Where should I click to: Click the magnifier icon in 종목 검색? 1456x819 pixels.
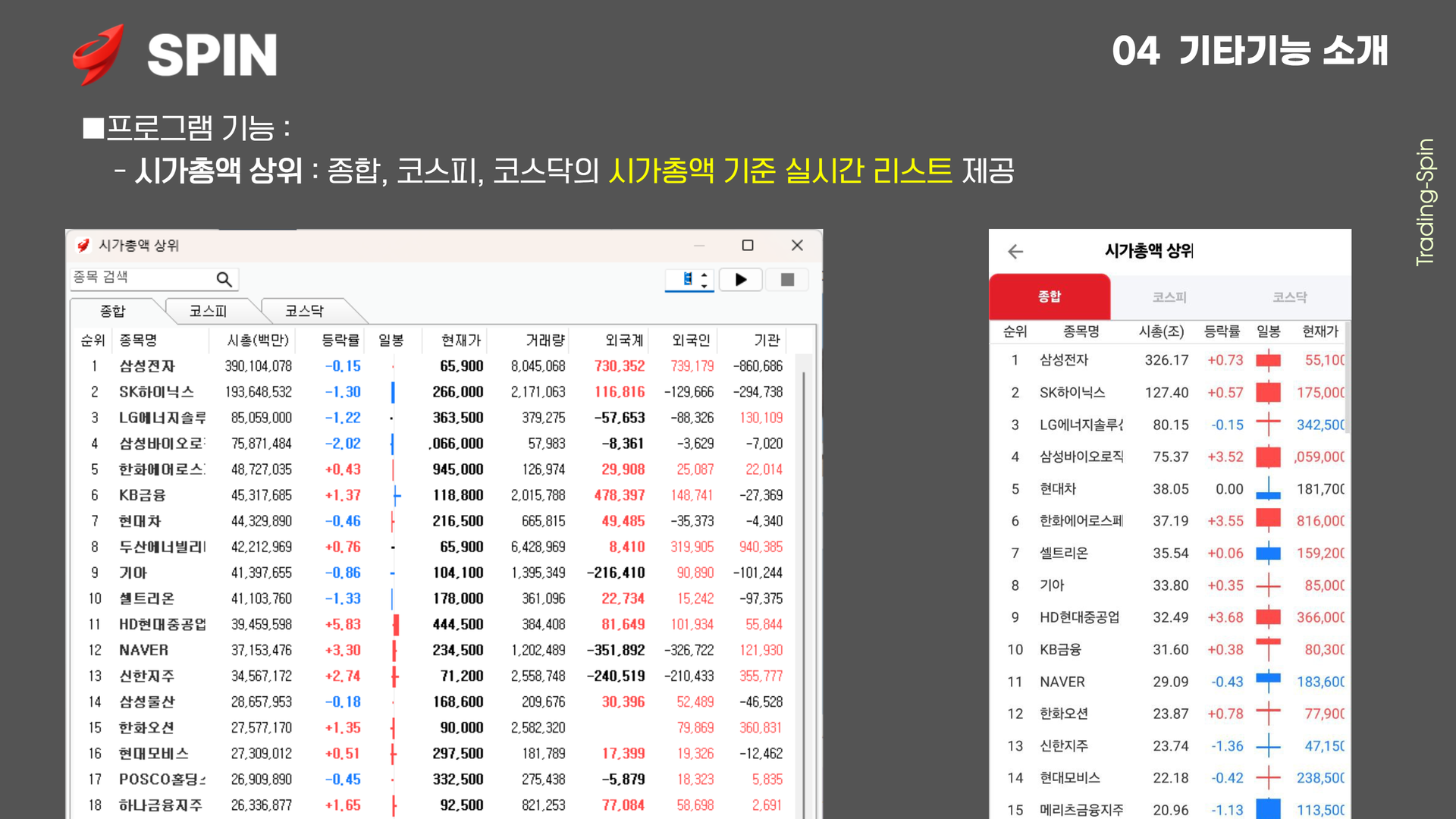coord(224,279)
